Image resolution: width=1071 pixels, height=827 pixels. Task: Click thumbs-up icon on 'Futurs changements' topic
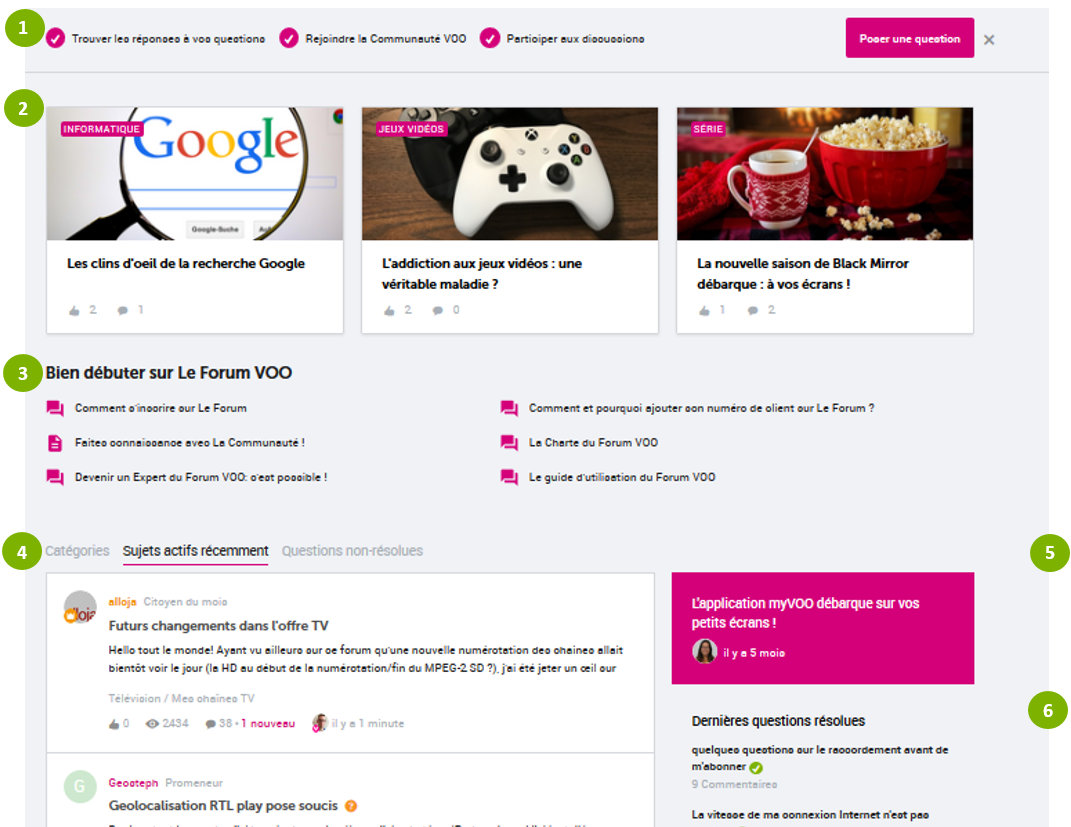coord(114,724)
